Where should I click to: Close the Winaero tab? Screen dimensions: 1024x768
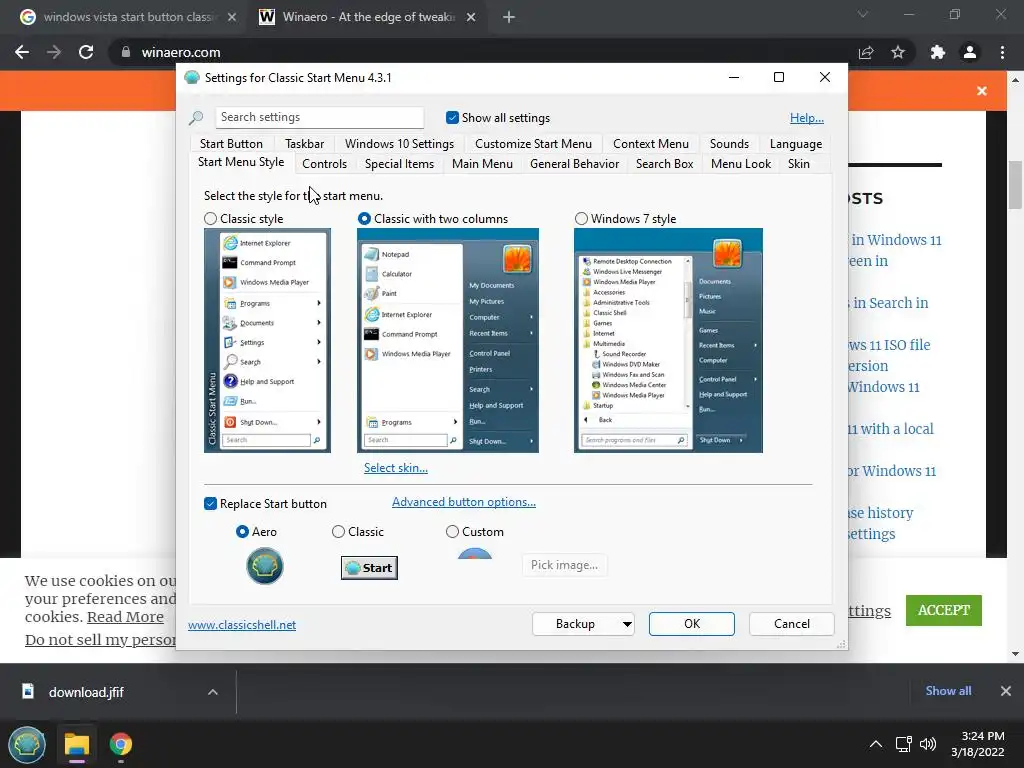coord(471,18)
